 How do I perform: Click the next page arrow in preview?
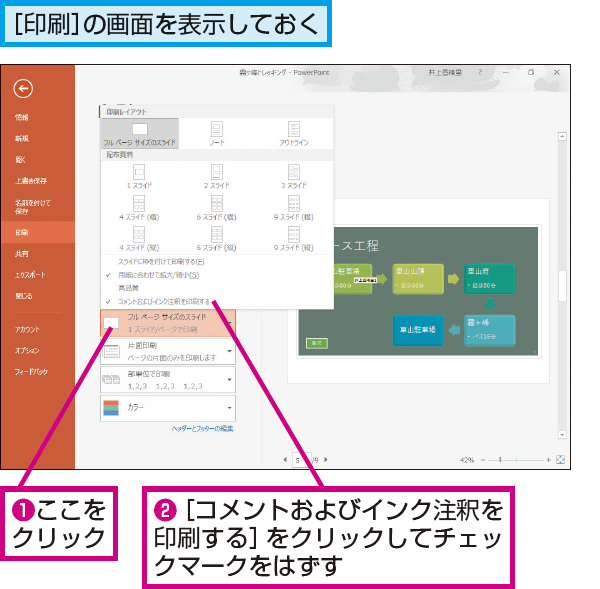pyautogui.click(x=324, y=460)
